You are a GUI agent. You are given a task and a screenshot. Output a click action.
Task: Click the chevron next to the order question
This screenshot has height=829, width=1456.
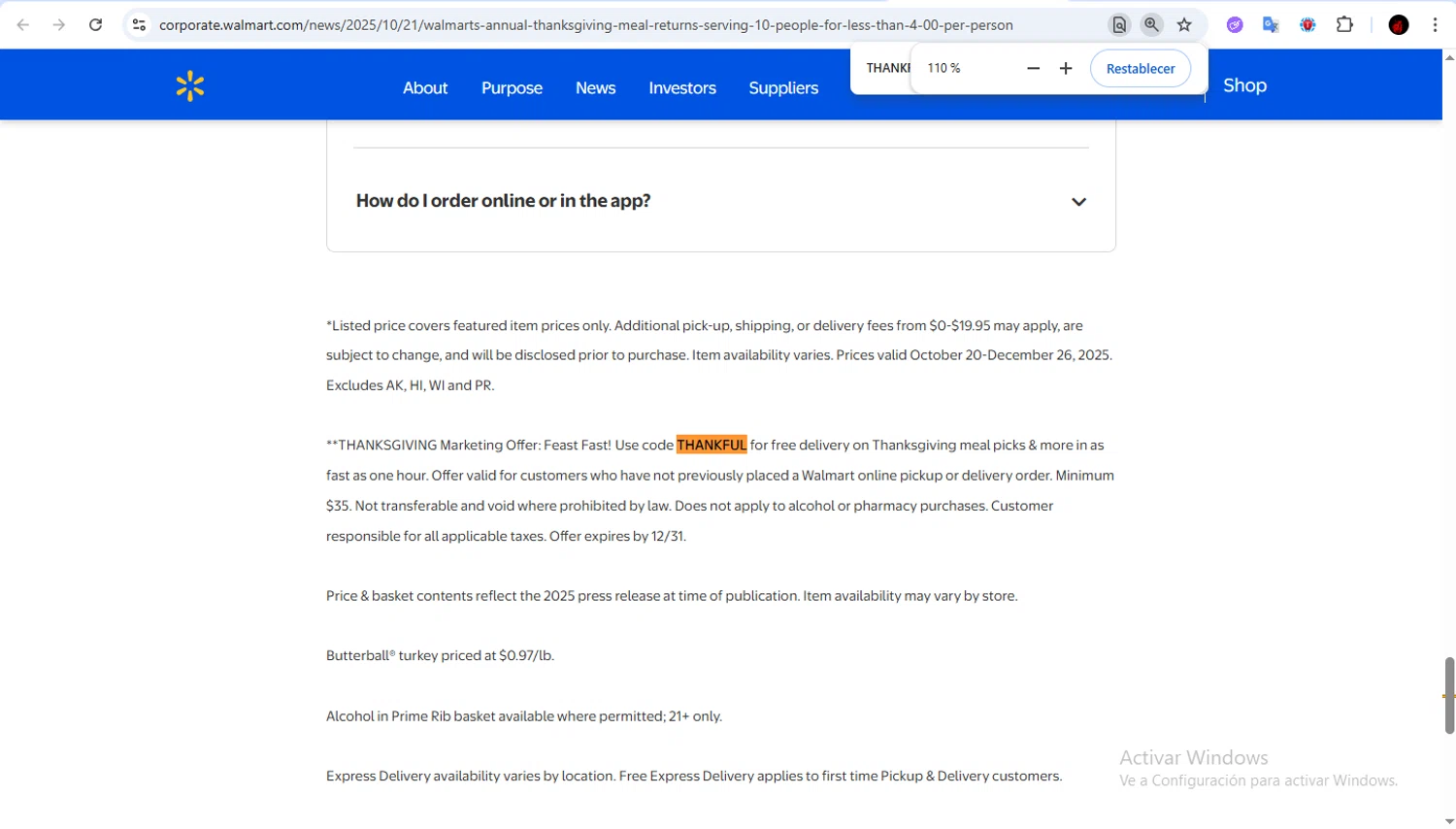pos(1078,202)
